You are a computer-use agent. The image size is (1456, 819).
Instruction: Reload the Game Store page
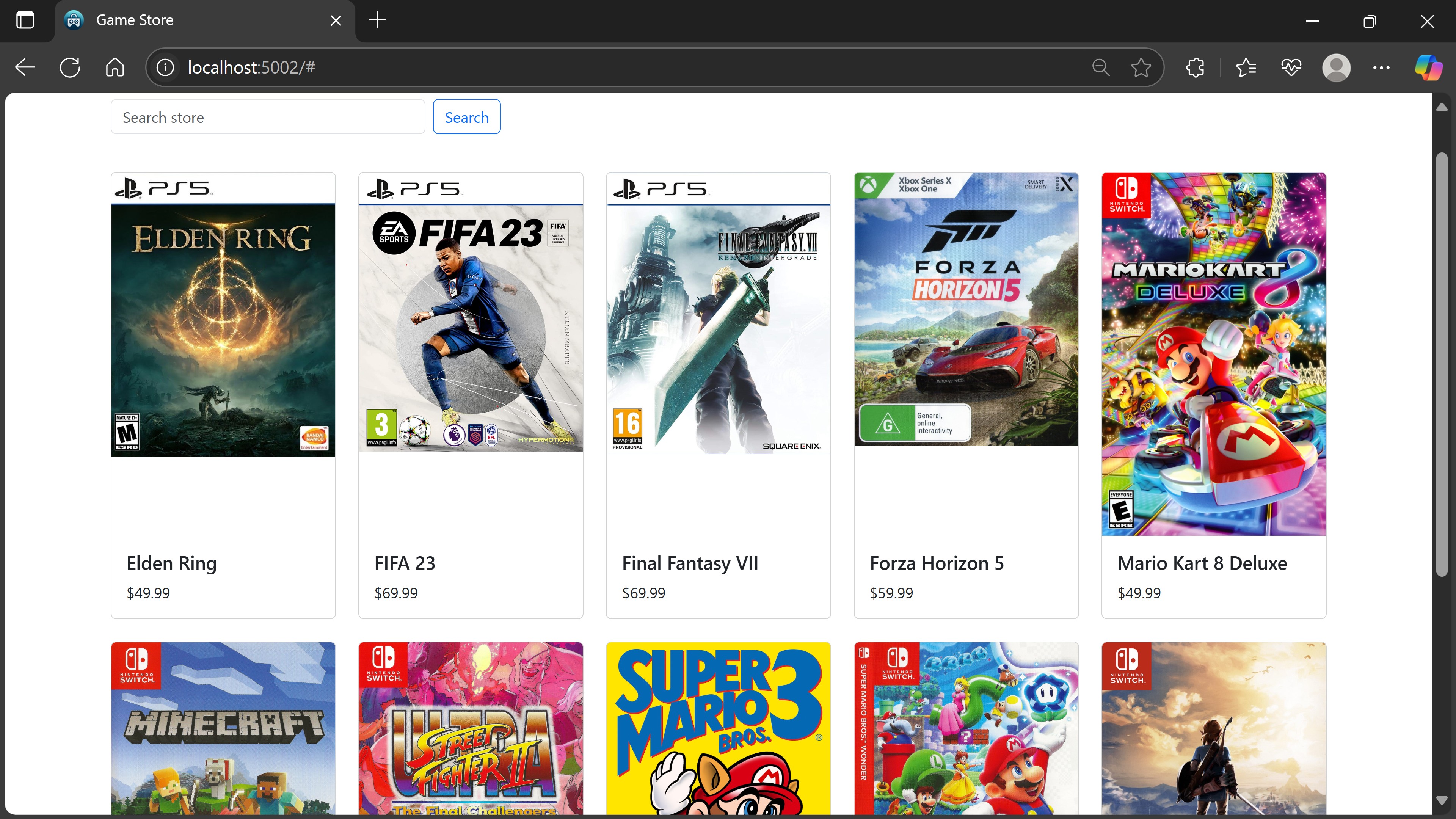click(x=70, y=68)
